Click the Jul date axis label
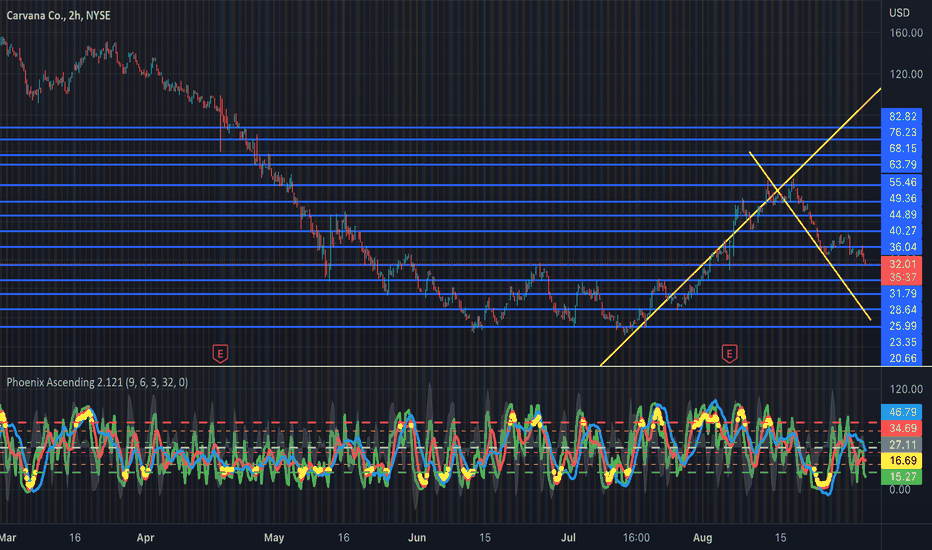932x550 pixels. [x=568, y=538]
